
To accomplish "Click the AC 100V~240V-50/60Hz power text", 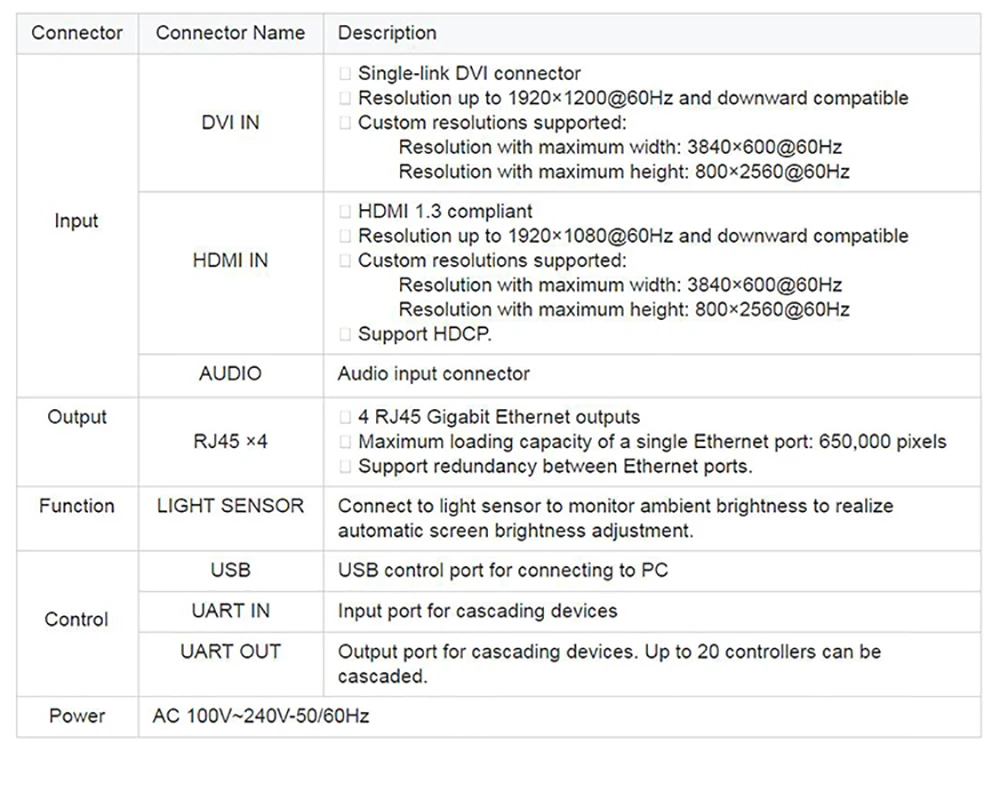I will pyautogui.click(x=261, y=716).
